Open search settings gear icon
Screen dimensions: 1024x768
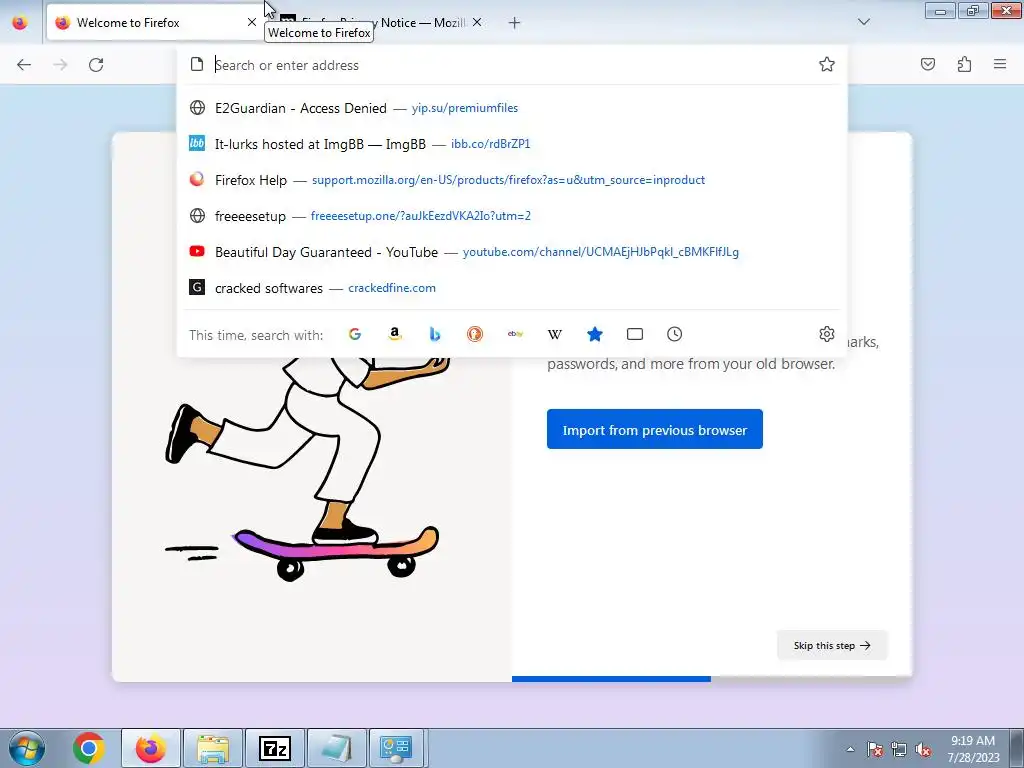click(x=827, y=334)
